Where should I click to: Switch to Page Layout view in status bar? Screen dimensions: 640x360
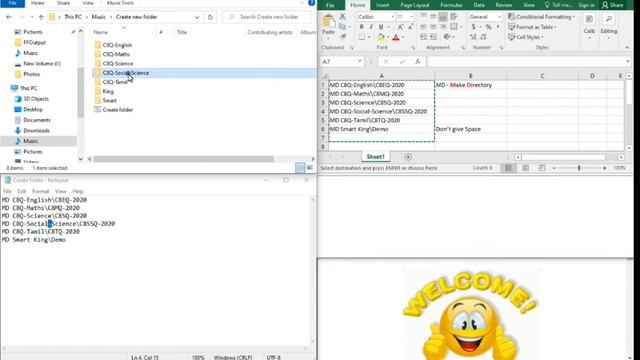525,168
